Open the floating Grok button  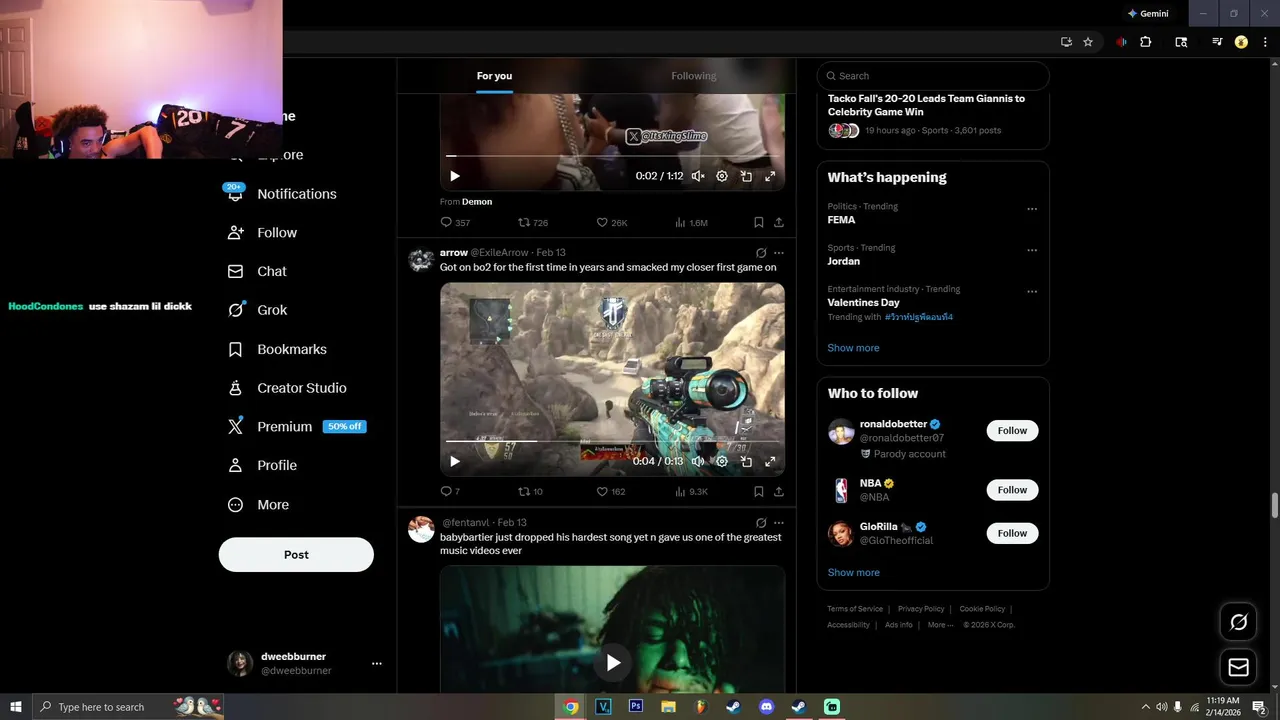pos(1238,622)
